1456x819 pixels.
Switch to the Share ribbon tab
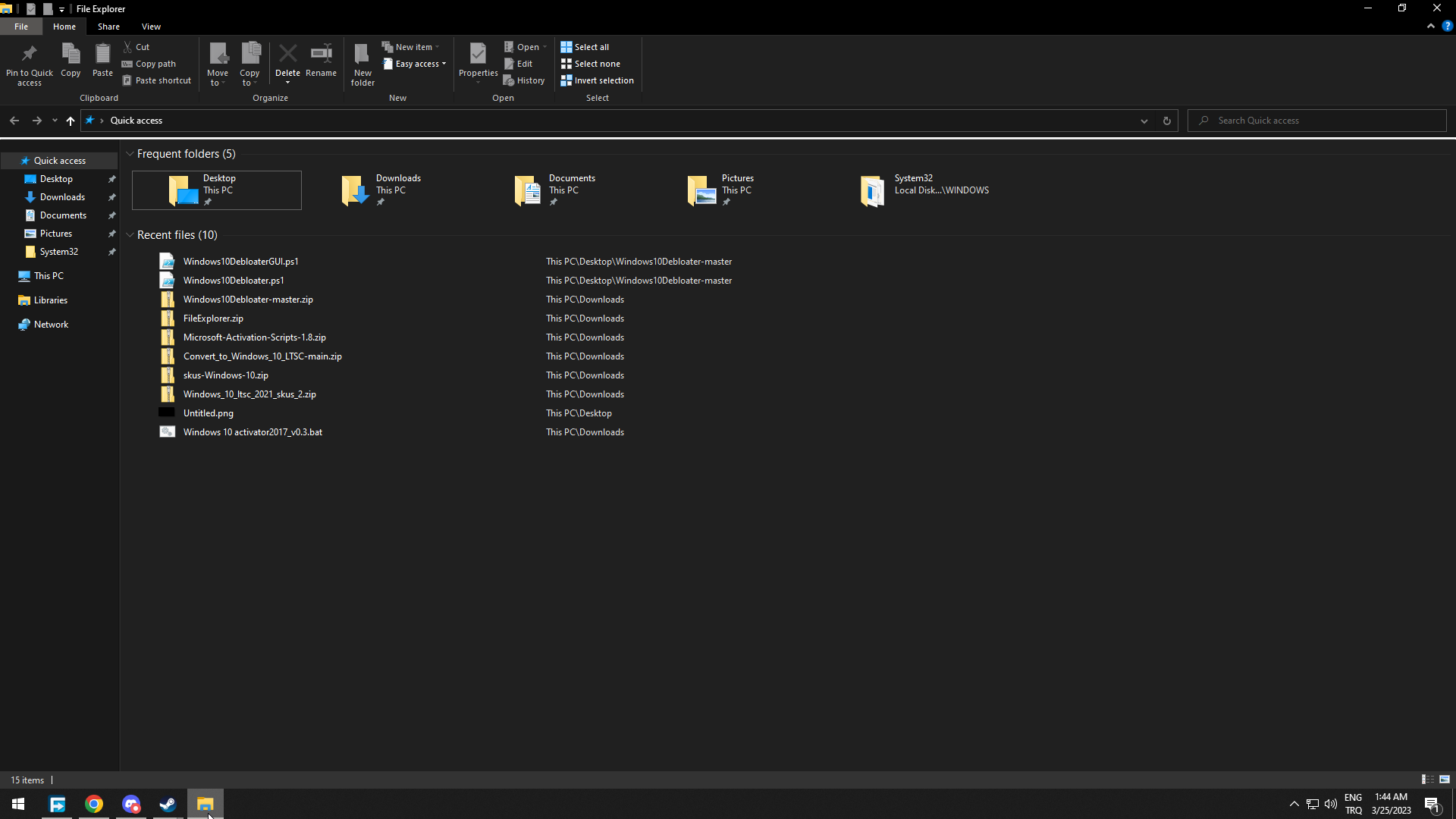tap(108, 27)
